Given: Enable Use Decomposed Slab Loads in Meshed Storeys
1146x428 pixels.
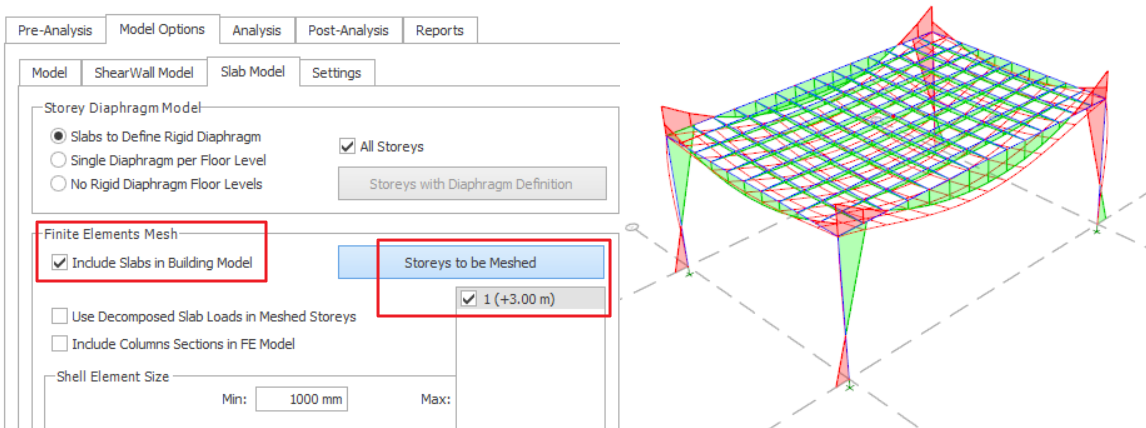Looking at the screenshot, I should (60, 317).
